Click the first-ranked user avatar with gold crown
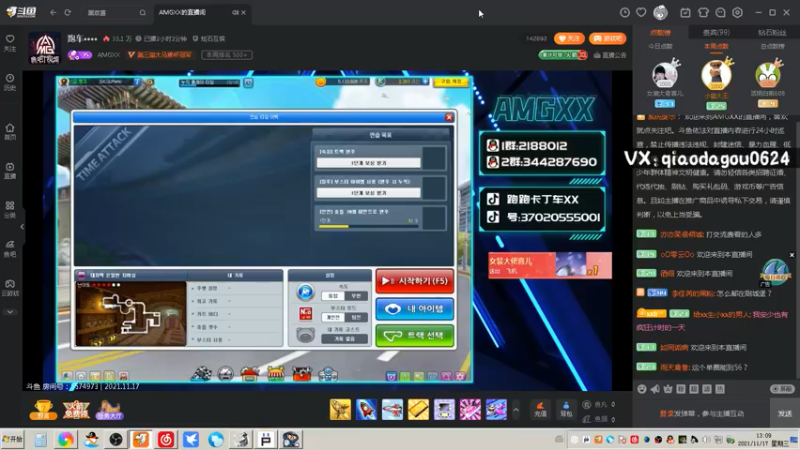Screen dimensions: 800x450 click(x=716, y=74)
